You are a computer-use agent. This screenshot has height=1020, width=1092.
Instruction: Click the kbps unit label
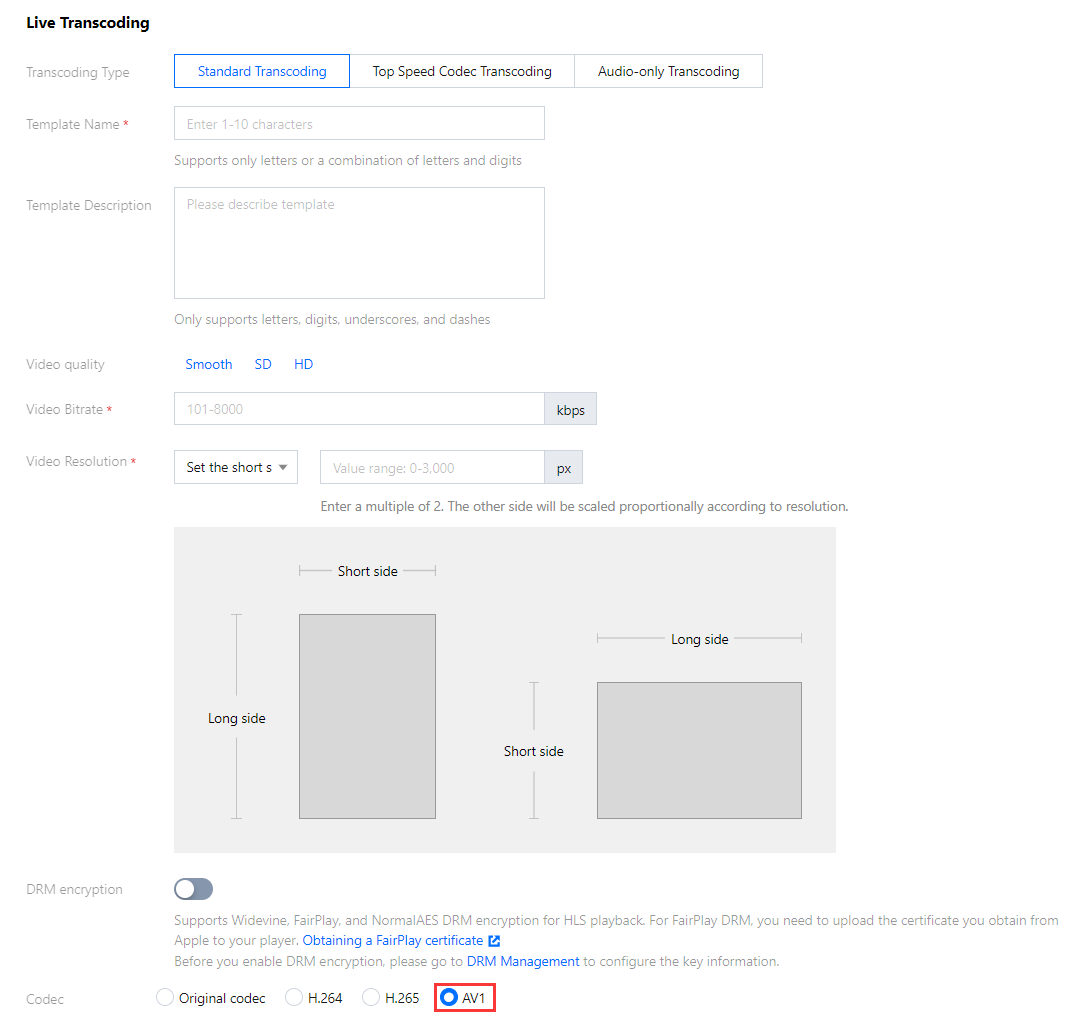(570, 409)
